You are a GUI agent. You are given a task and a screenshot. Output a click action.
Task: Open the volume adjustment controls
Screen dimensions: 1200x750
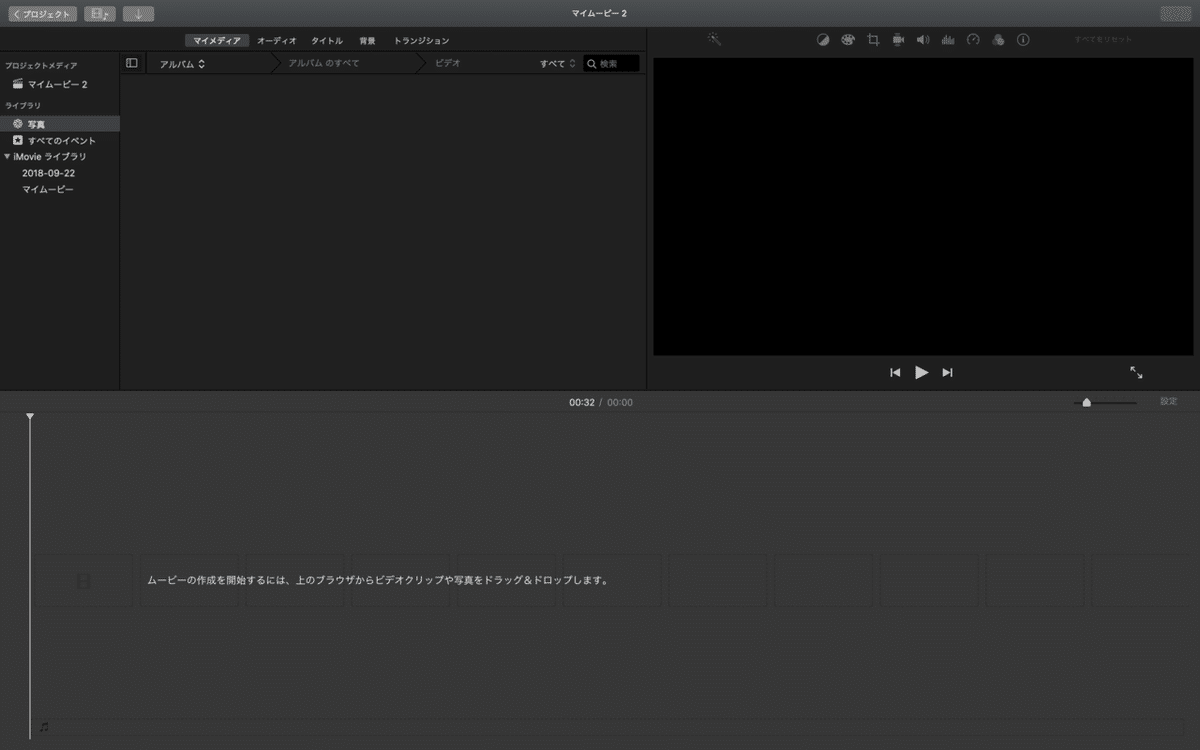click(x=922, y=40)
